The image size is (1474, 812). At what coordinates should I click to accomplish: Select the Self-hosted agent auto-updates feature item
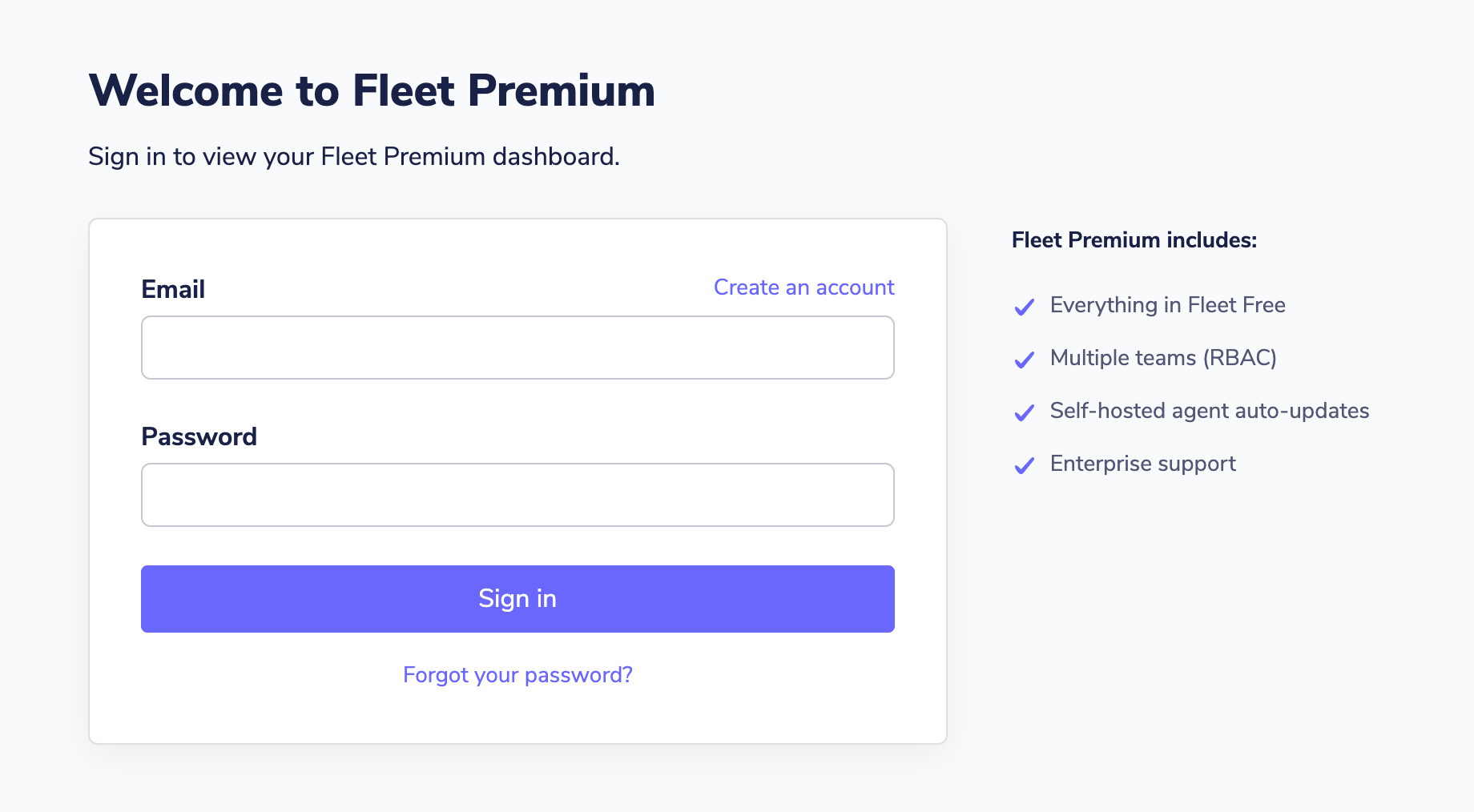pos(1210,411)
